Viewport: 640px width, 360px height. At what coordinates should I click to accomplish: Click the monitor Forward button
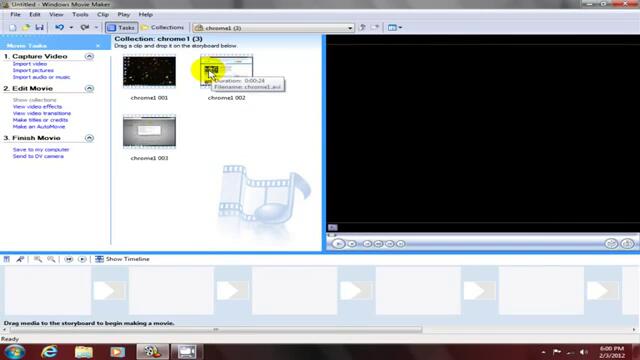[x=401, y=244]
